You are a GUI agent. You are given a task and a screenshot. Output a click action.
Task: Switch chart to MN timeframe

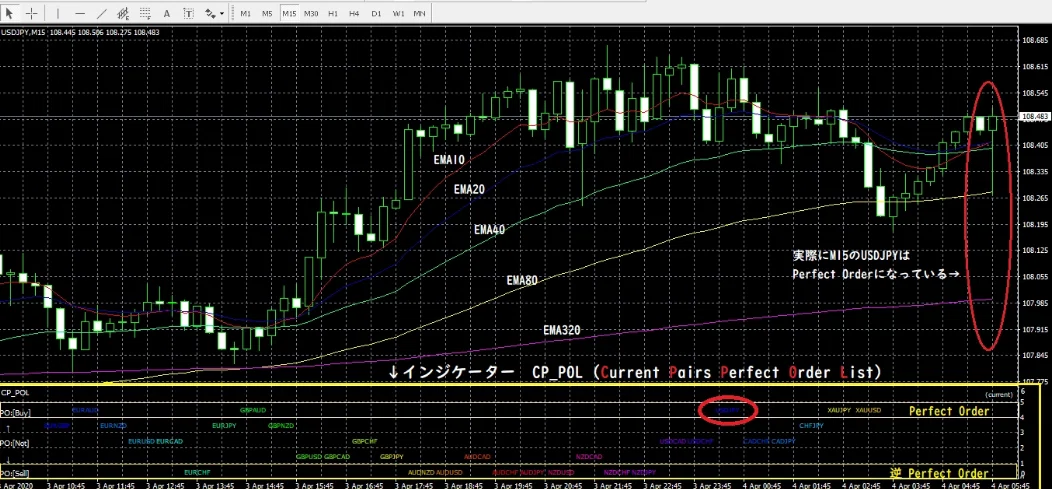tap(419, 13)
